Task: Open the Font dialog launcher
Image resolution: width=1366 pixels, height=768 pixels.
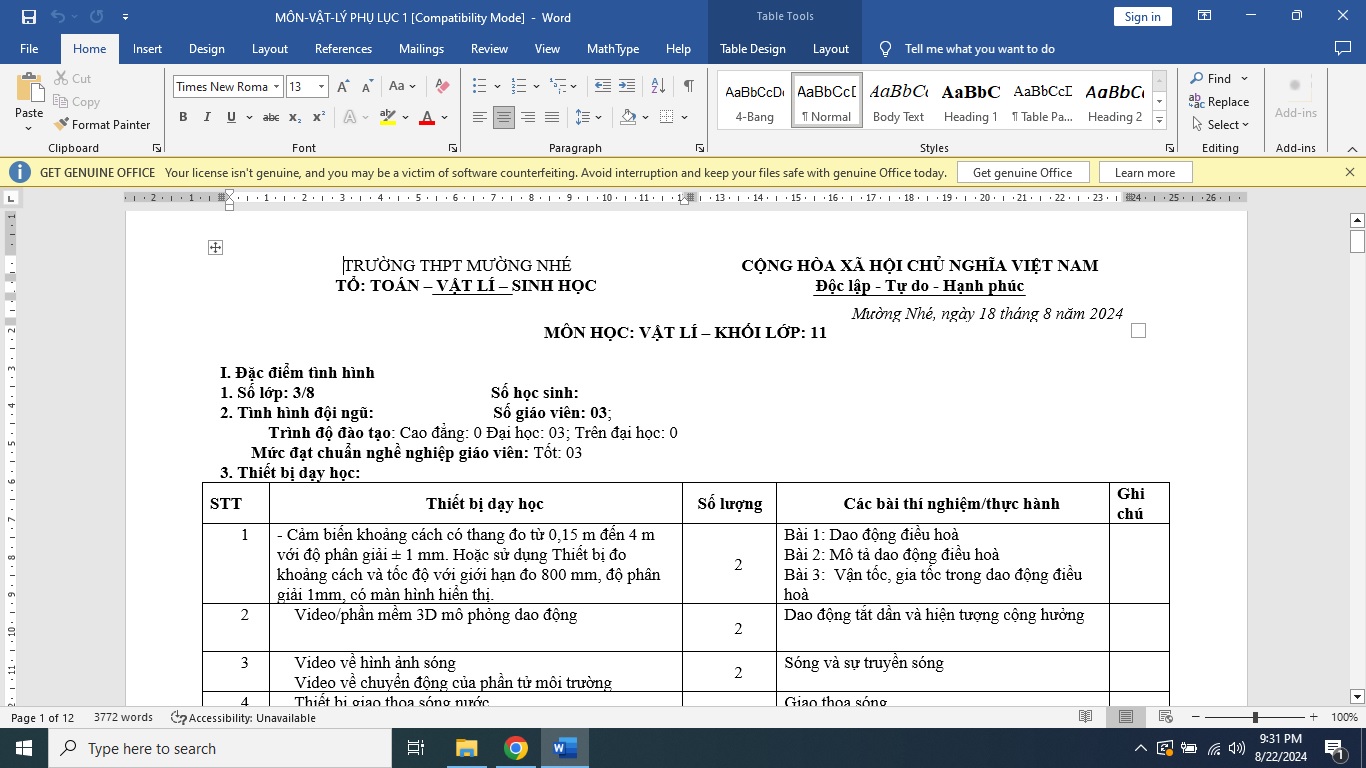Action: click(452, 148)
